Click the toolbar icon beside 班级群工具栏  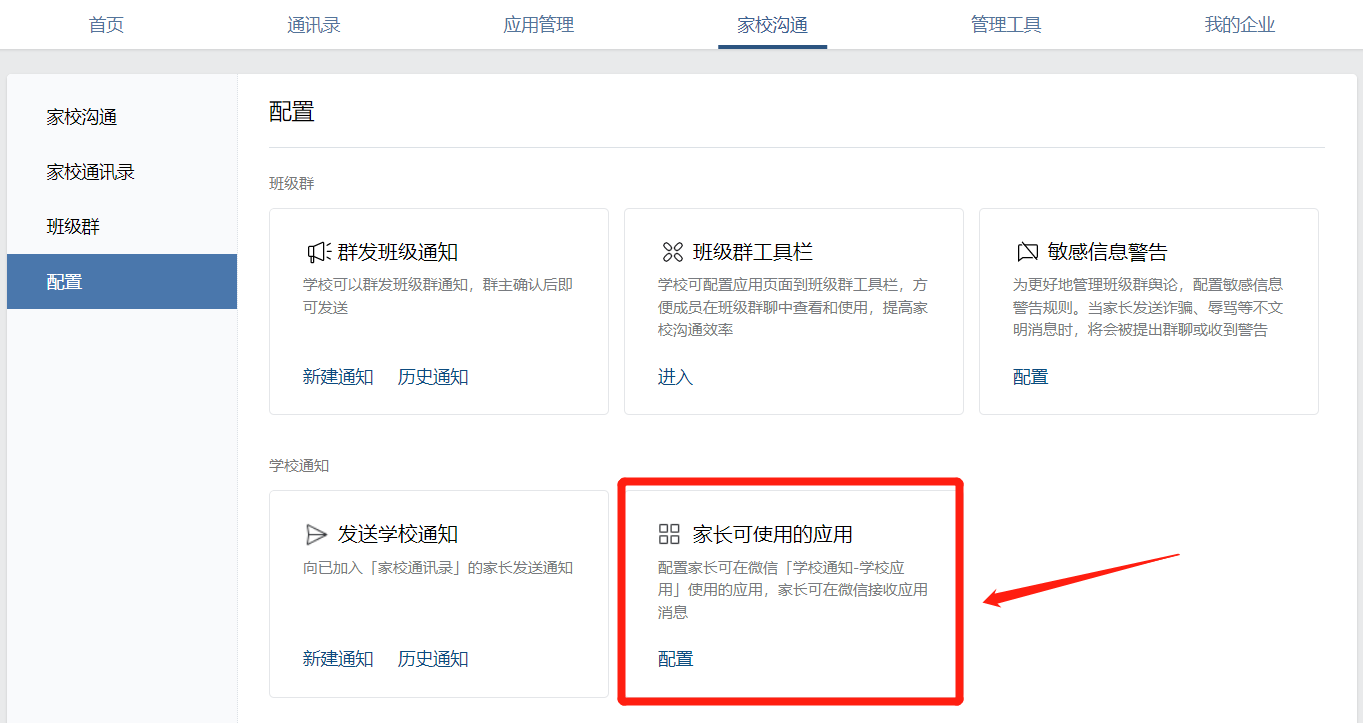[672, 252]
